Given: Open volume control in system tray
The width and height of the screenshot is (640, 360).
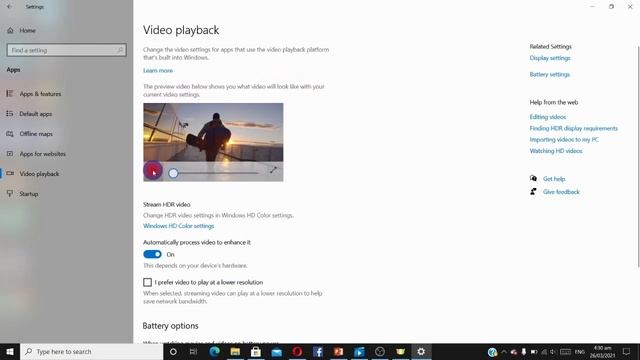Looking at the screenshot, I should [x=553, y=352].
